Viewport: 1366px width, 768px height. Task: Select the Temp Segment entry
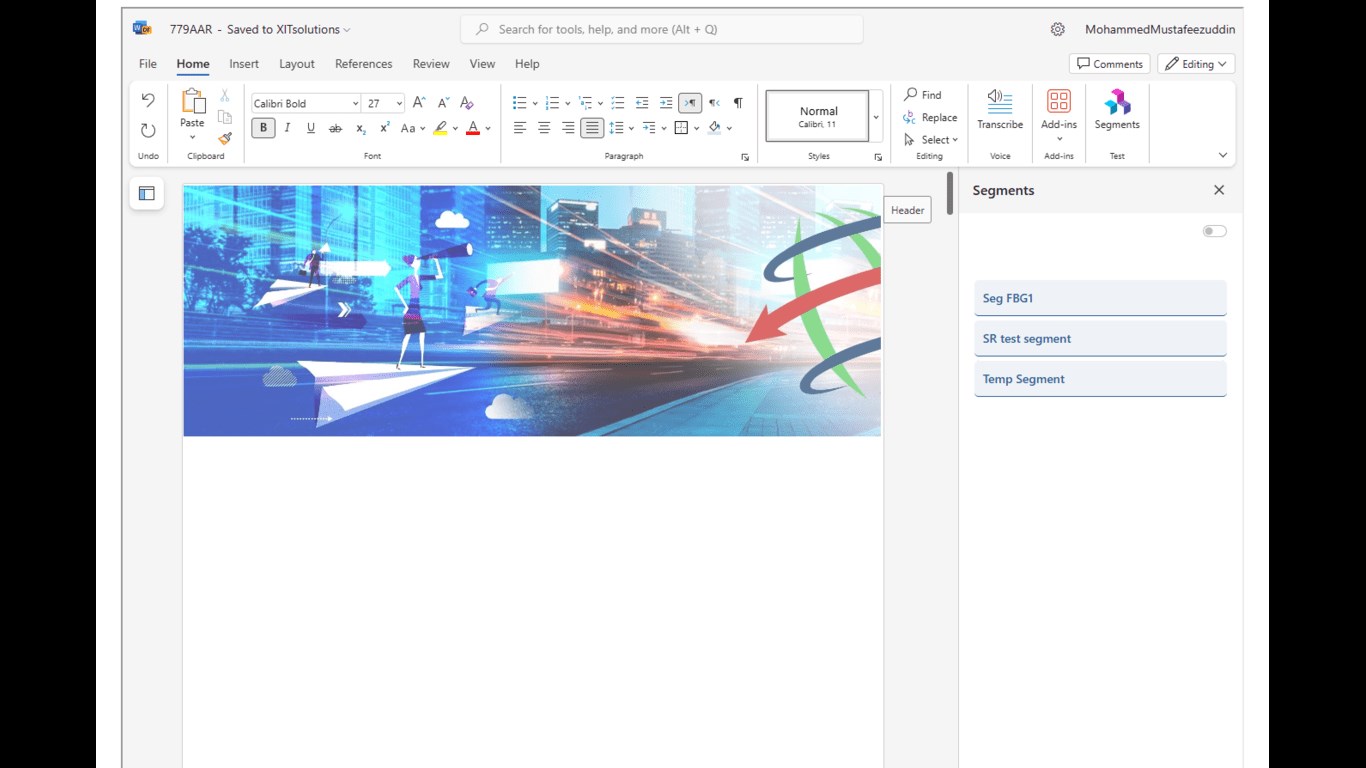click(1100, 379)
